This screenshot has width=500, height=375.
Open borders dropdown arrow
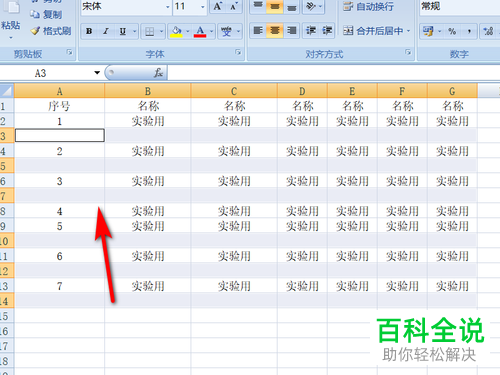[161, 31]
